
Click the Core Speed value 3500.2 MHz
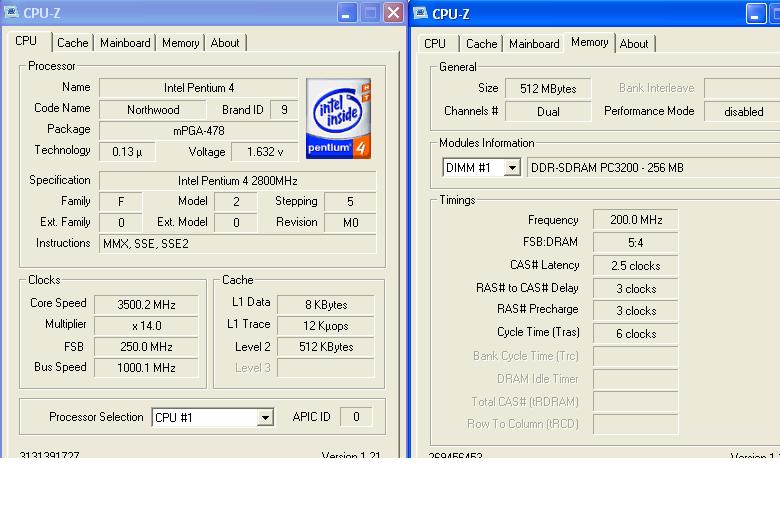click(x=146, y=305)
